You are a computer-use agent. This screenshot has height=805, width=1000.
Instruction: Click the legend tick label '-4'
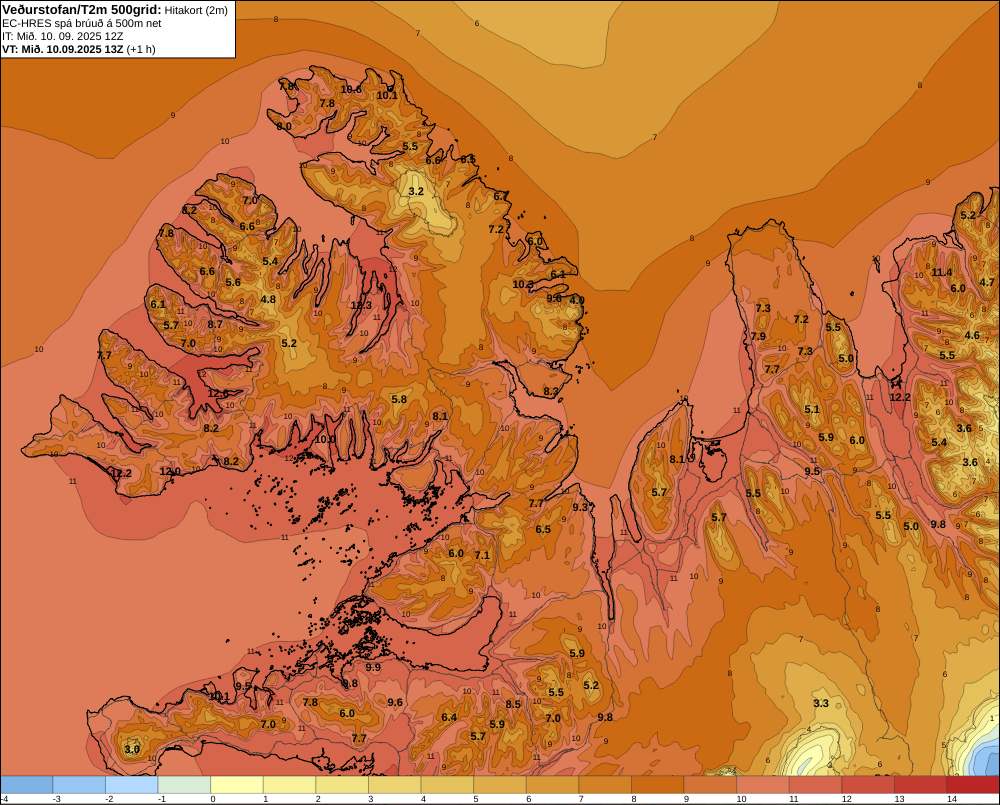(x=4, y=799)
